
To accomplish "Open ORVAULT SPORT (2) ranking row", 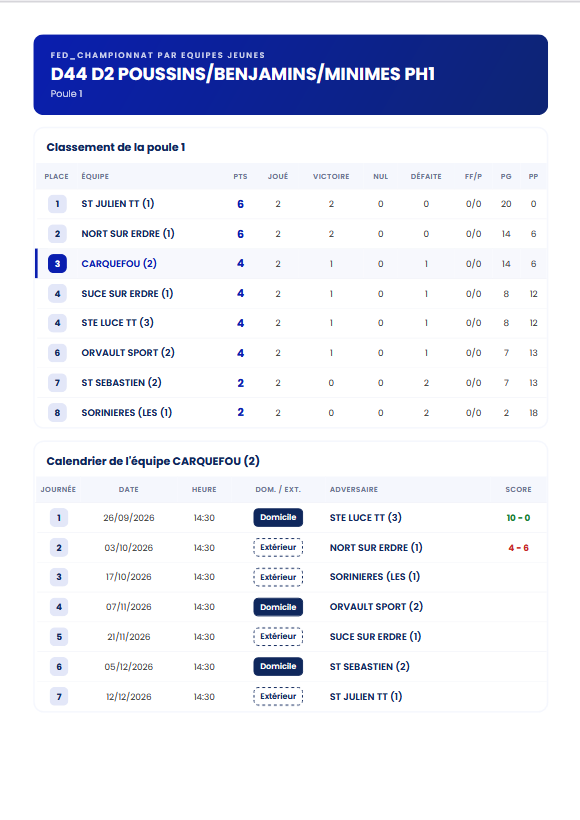I will pyautogui.click(x=291, y=352).
